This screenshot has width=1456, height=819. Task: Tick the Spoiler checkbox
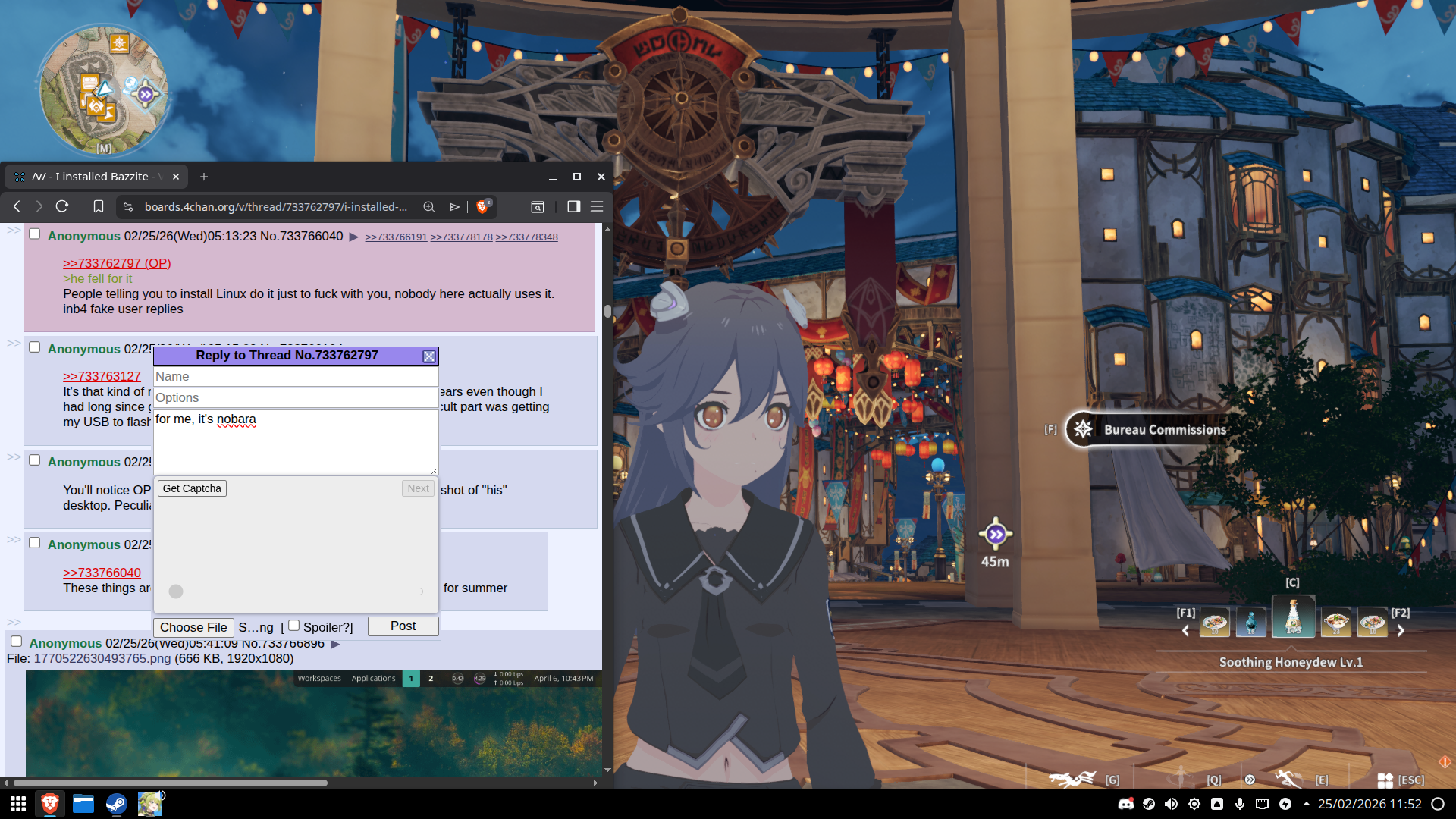[294, 626]
